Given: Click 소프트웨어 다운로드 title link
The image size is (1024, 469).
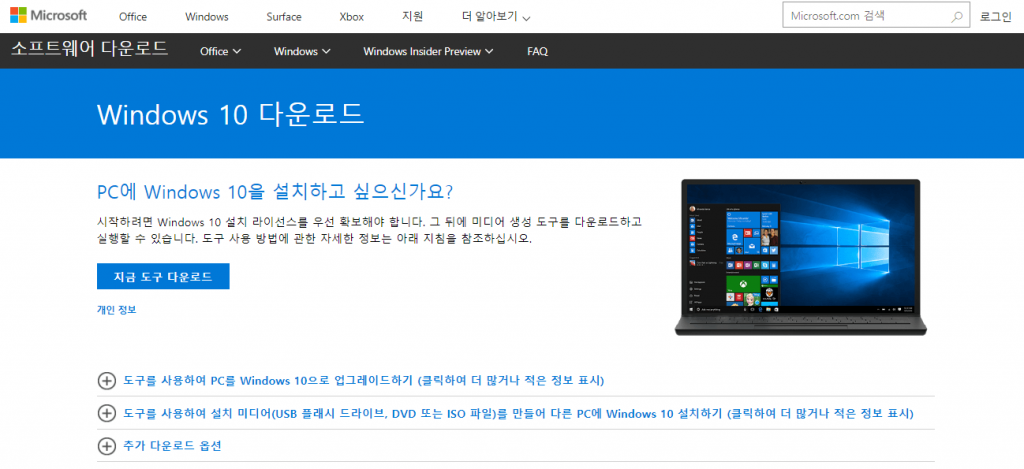Looking at the screenshot, I should point(89,49).
